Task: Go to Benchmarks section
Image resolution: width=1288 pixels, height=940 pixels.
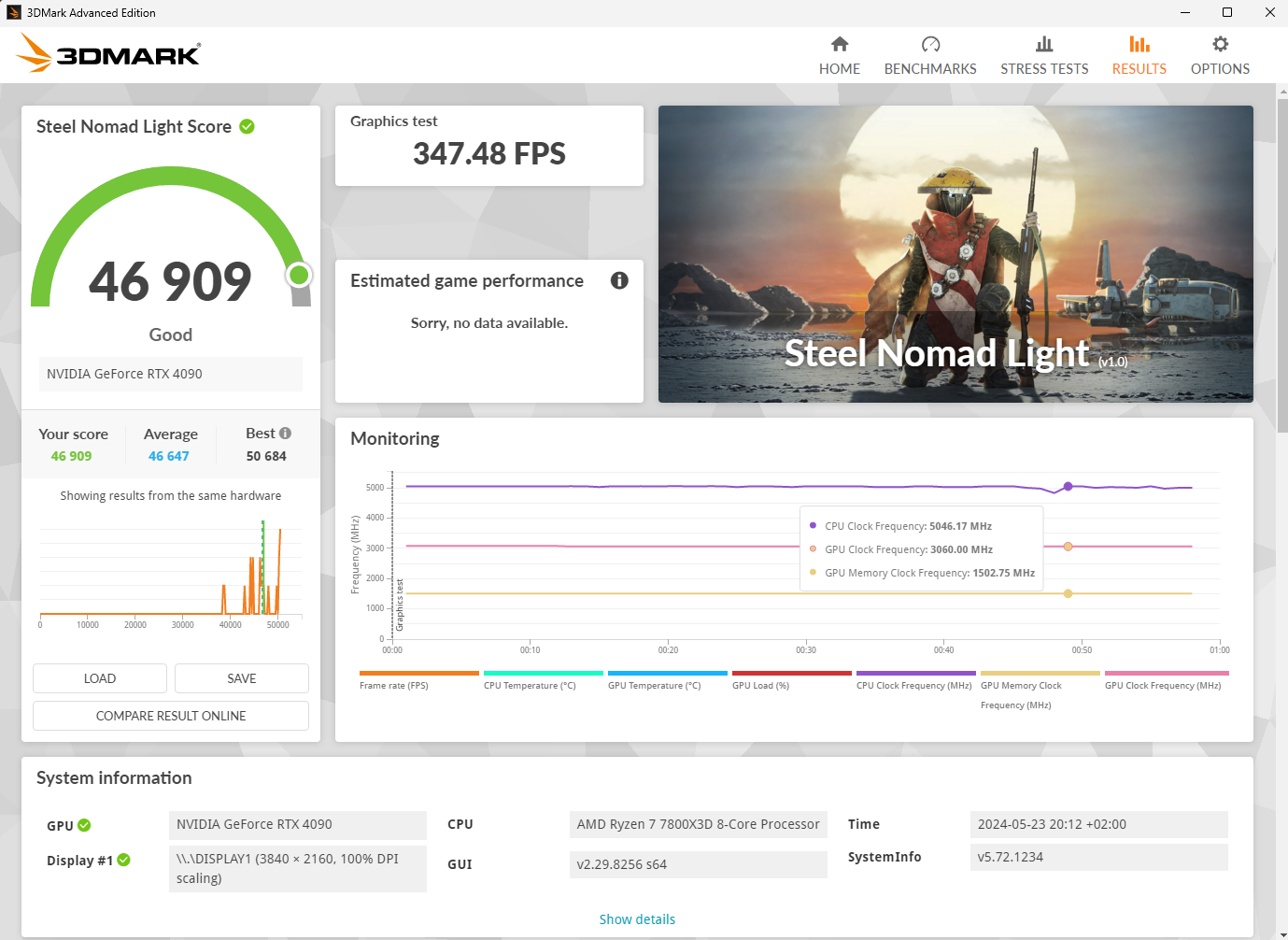Action: 930,56
